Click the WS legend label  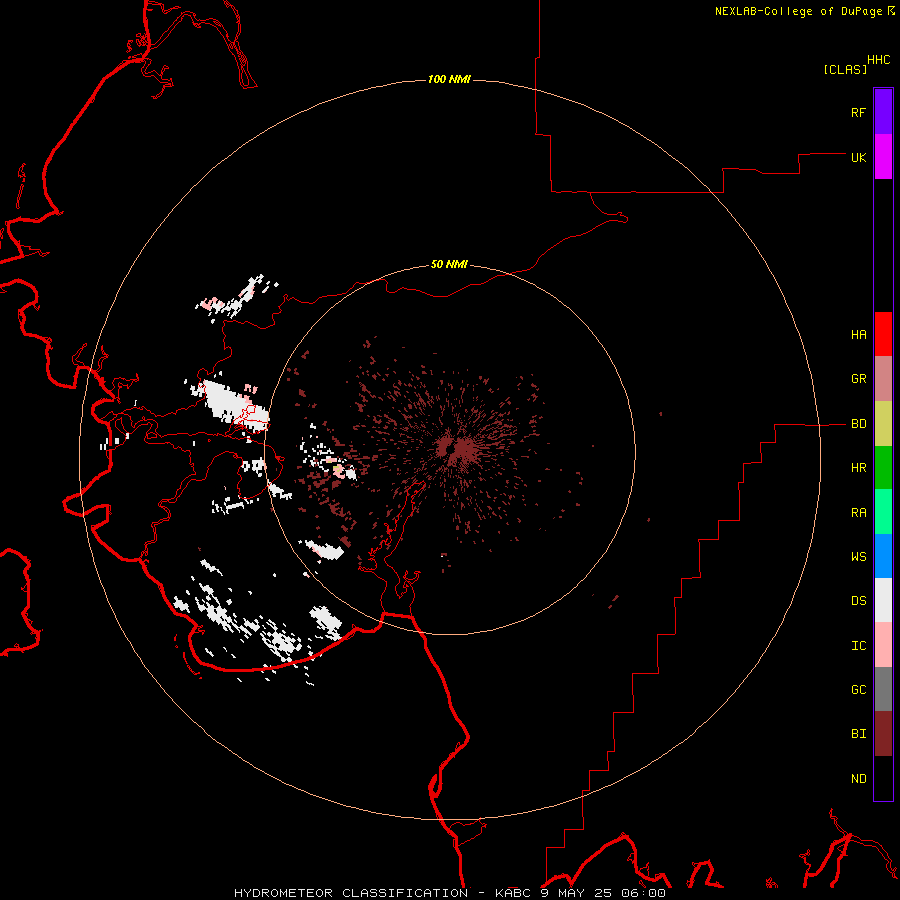point(858,557)
